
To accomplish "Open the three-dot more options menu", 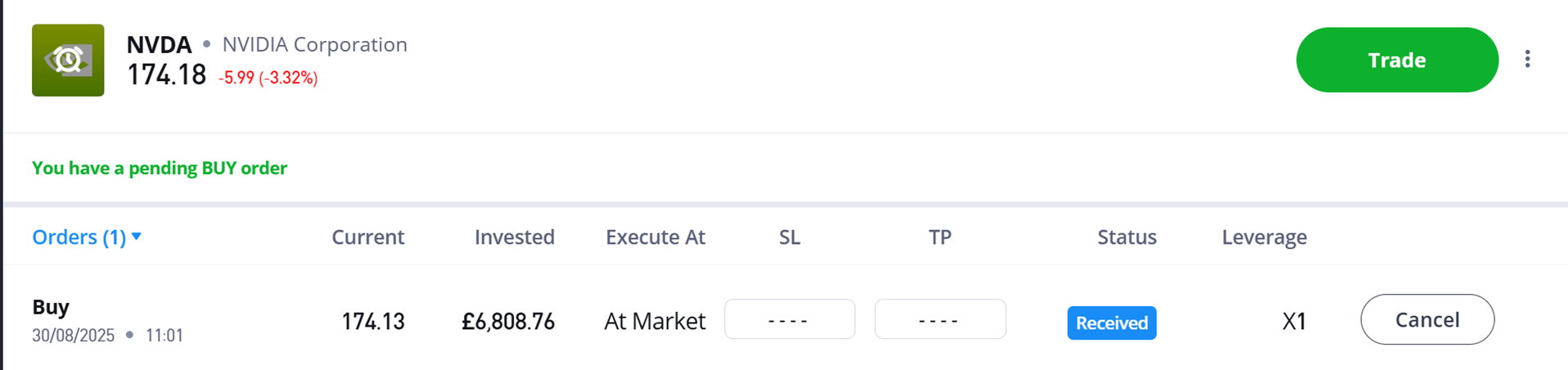I will pyautogui.click(x=1527, y=59).
